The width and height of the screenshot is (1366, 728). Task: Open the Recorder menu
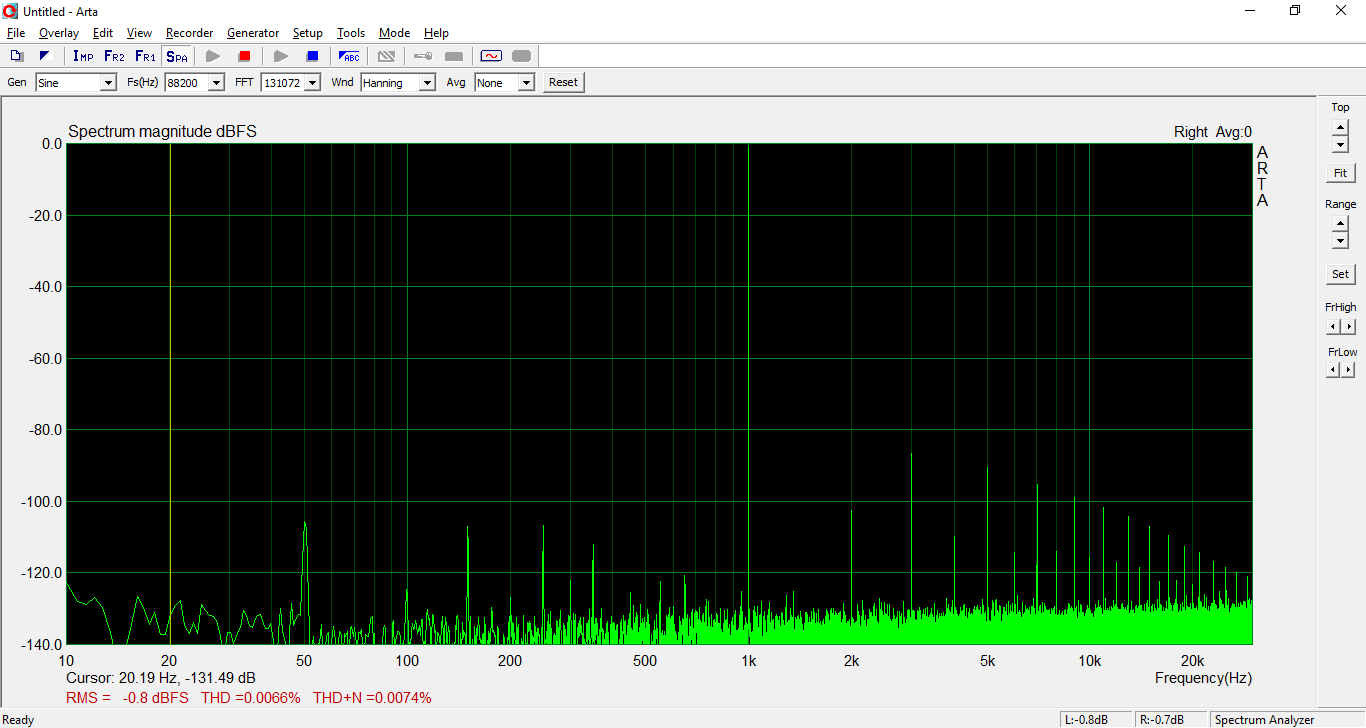tap(189, 33)
